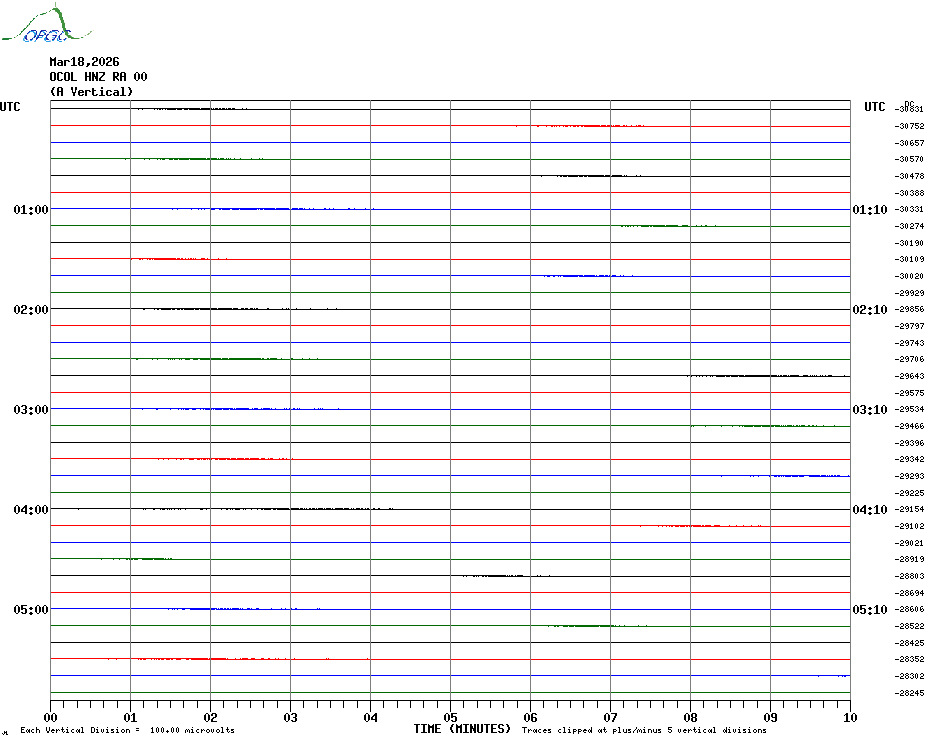Click the 10 minute tick on bottom axis
Image resolution: width=930 pixels, height=744 pixels.
point(849,717)
